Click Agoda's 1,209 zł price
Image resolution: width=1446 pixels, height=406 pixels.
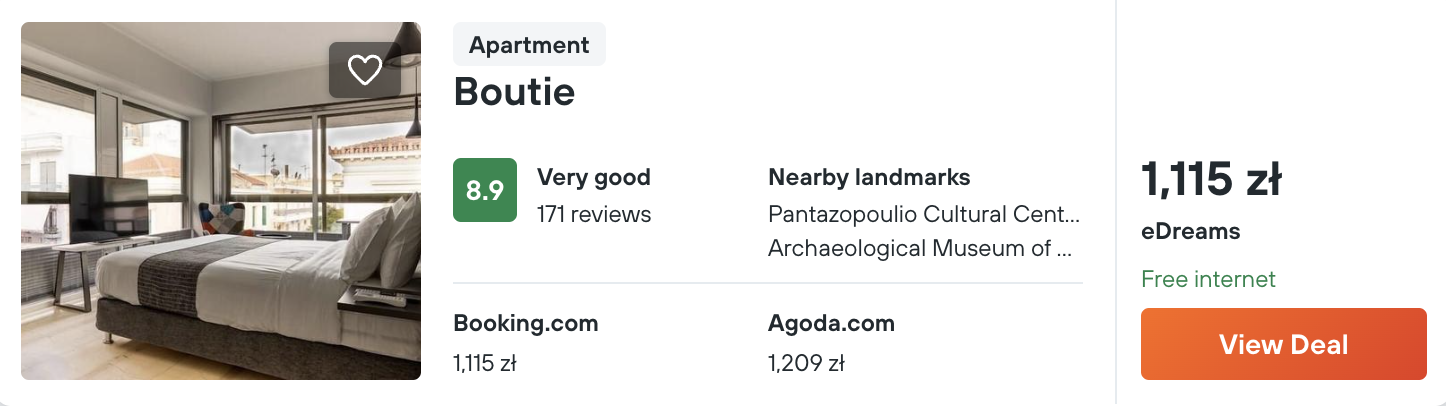[806, 364]
